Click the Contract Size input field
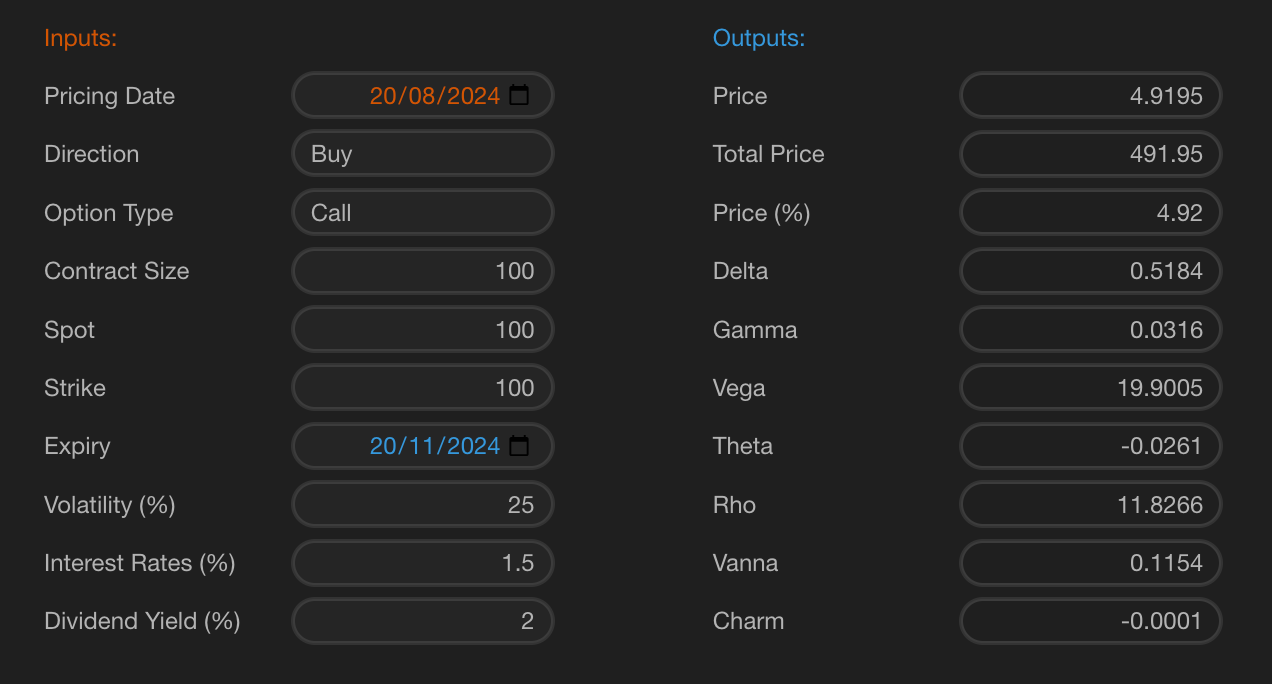Screen dimensions: 1272x684 pos(422,271)
